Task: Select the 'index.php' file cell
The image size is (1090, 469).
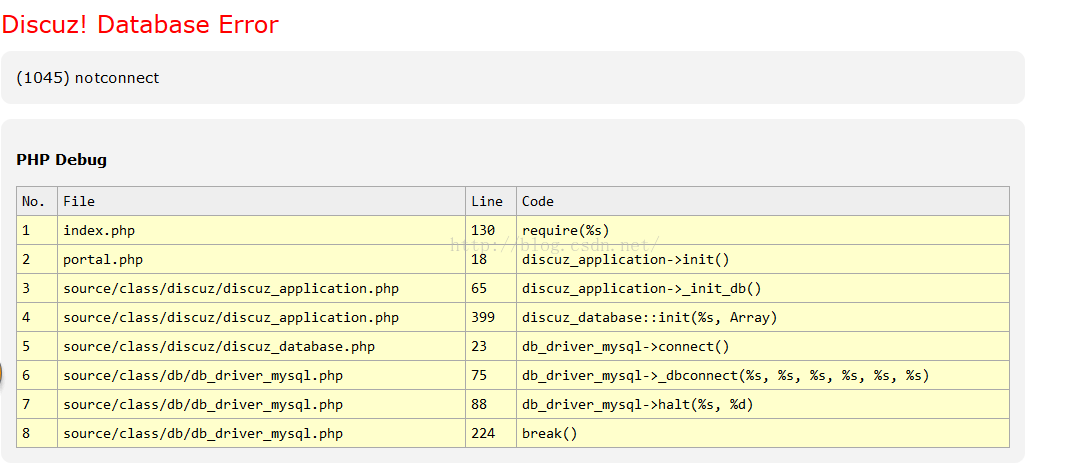Action: [x=261, y=231]
